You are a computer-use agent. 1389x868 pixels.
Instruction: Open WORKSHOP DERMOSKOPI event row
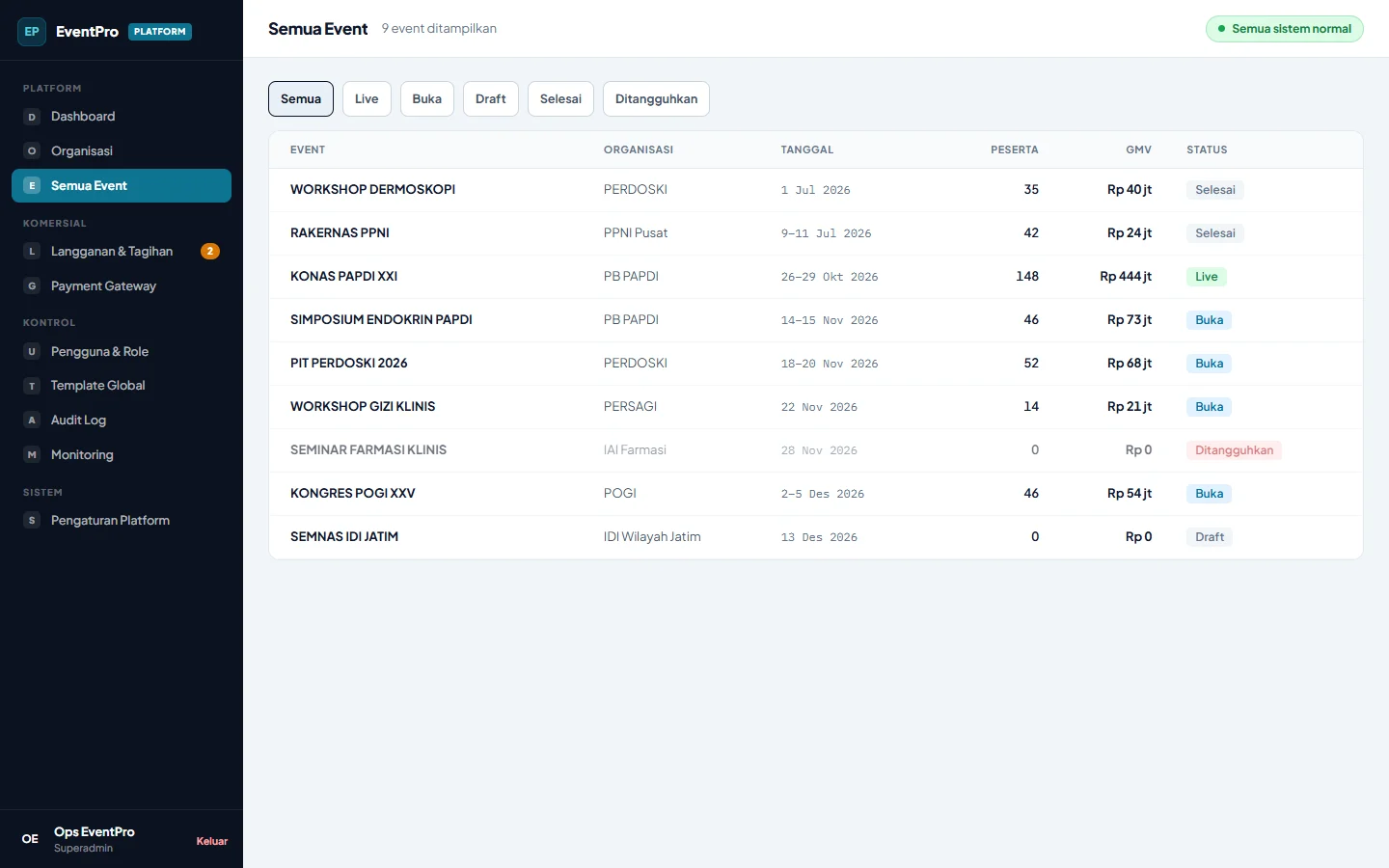pos(816,190)
